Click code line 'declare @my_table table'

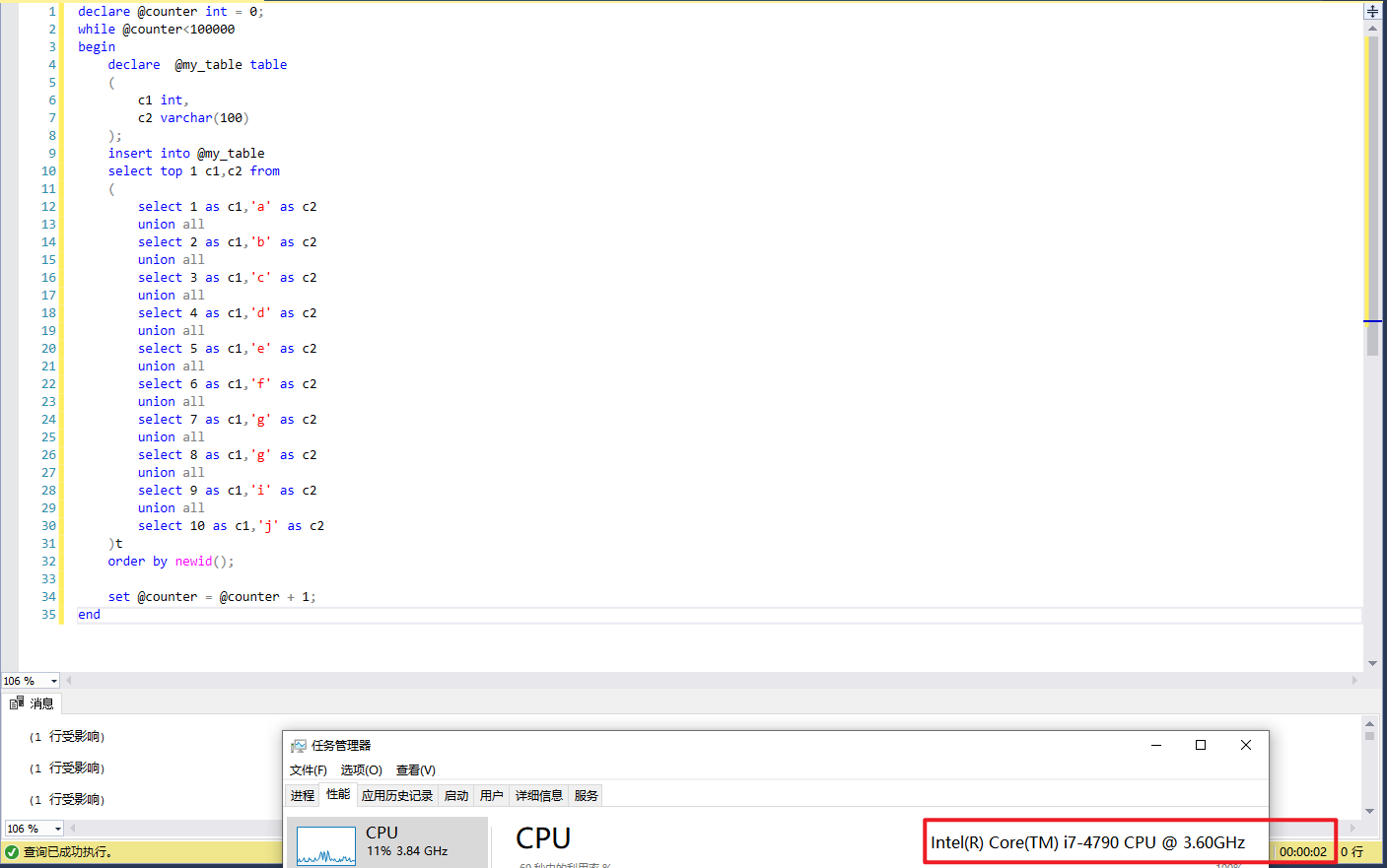click(x=197, y=65)
